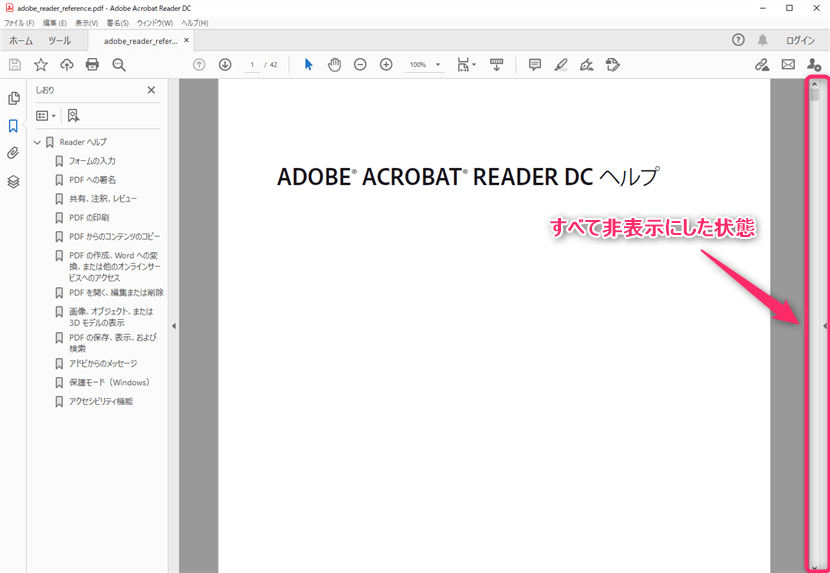Activate the Selection arrow tool
Image resolution: width=830 pixels, height=573 pixels.
click(x=309, y=65)
